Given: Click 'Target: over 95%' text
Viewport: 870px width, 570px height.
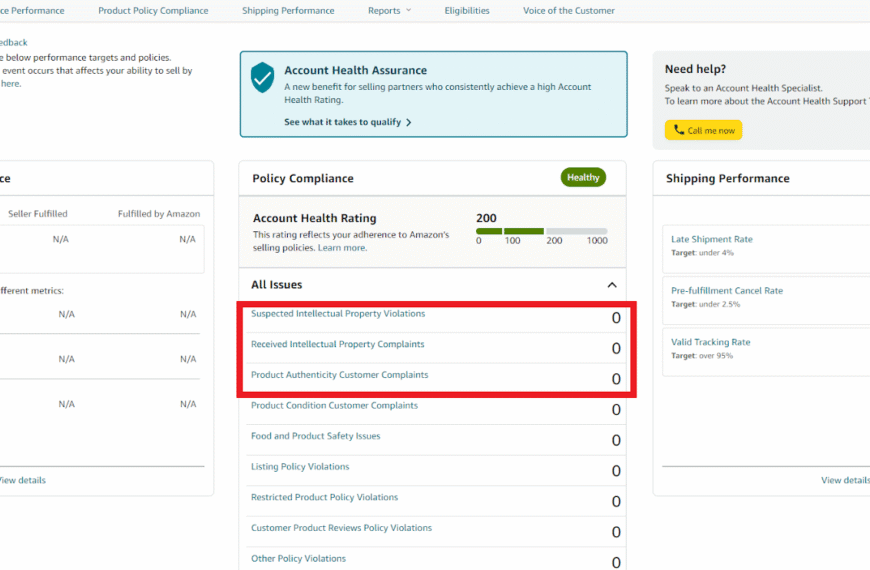Looking at the screenshot, I should (x=702, y=356).
